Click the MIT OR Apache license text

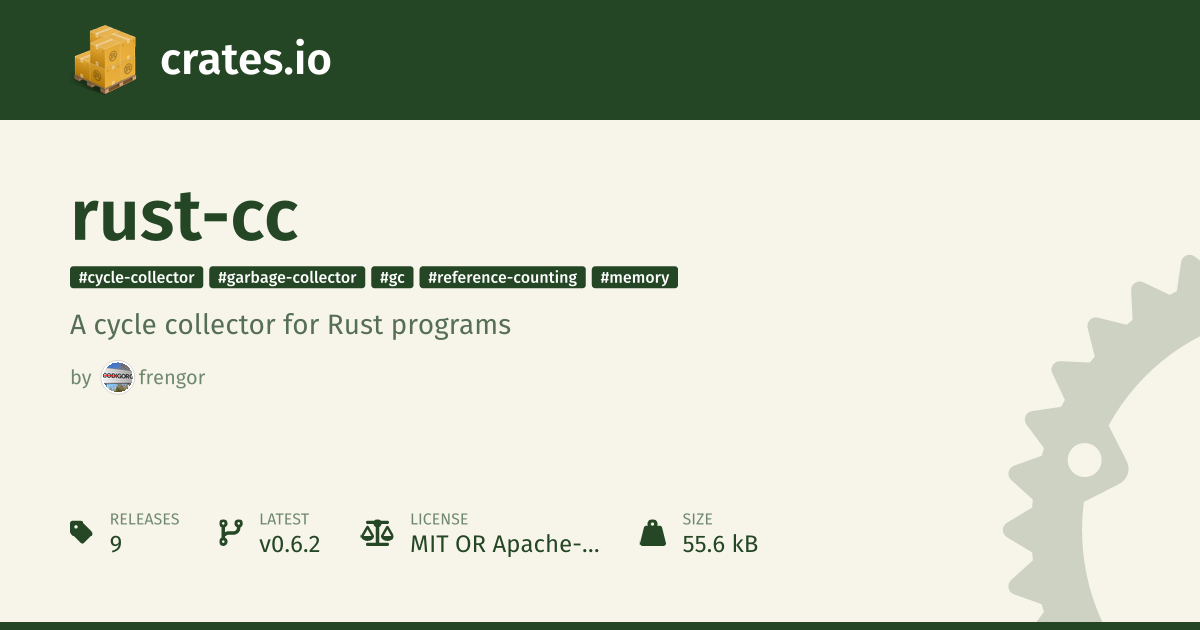coord(505,544)
